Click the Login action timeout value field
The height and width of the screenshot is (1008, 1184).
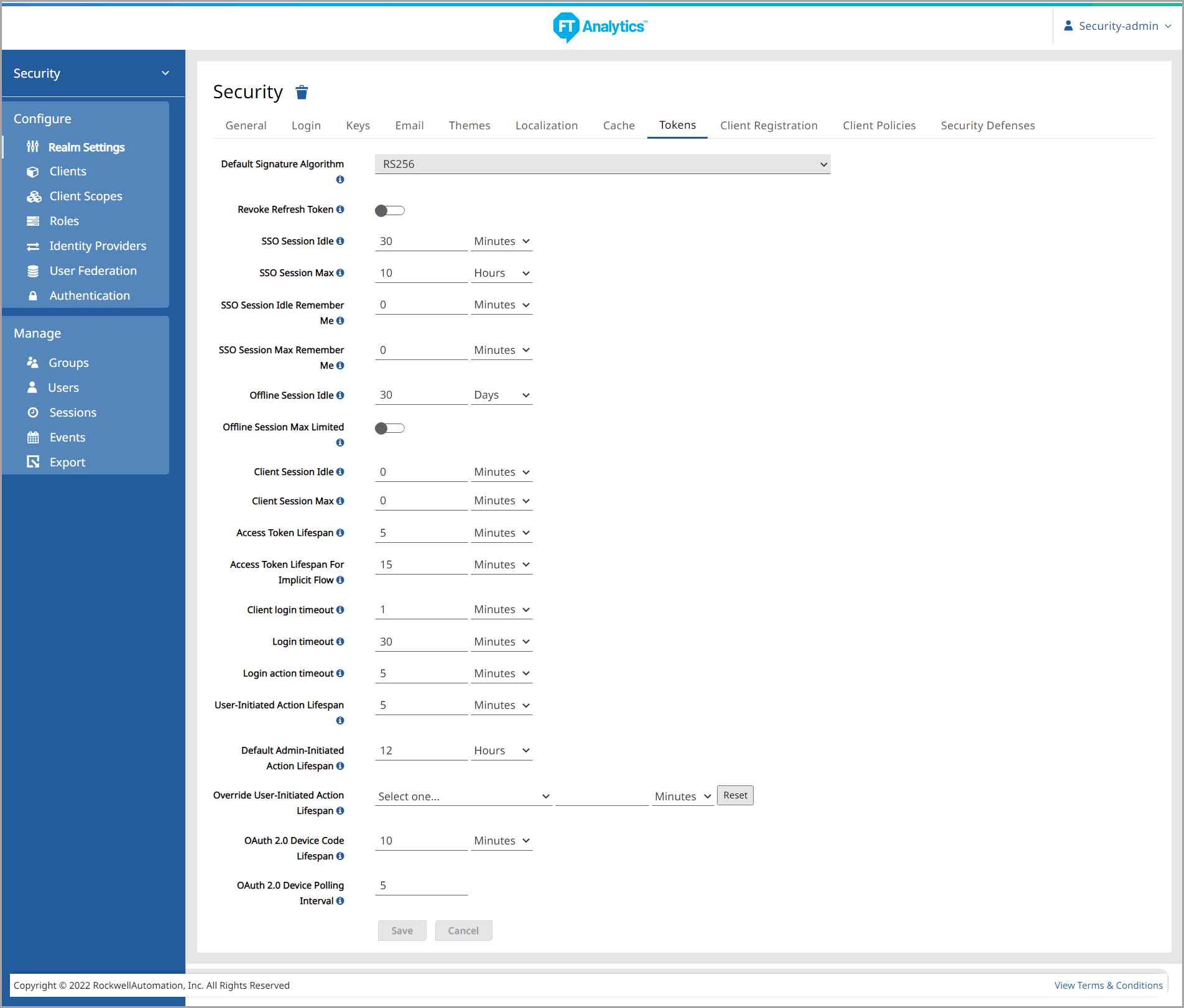(x=422, y=673)
